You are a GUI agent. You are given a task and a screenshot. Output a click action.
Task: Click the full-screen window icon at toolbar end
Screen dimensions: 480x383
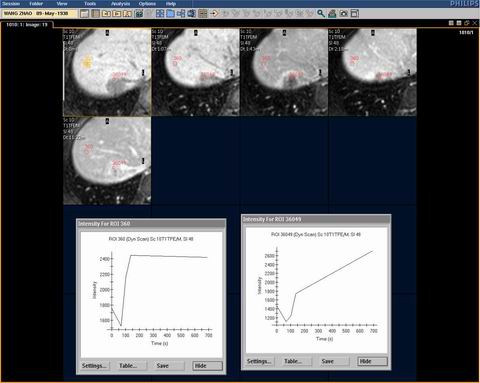click(x=355, y=14)
